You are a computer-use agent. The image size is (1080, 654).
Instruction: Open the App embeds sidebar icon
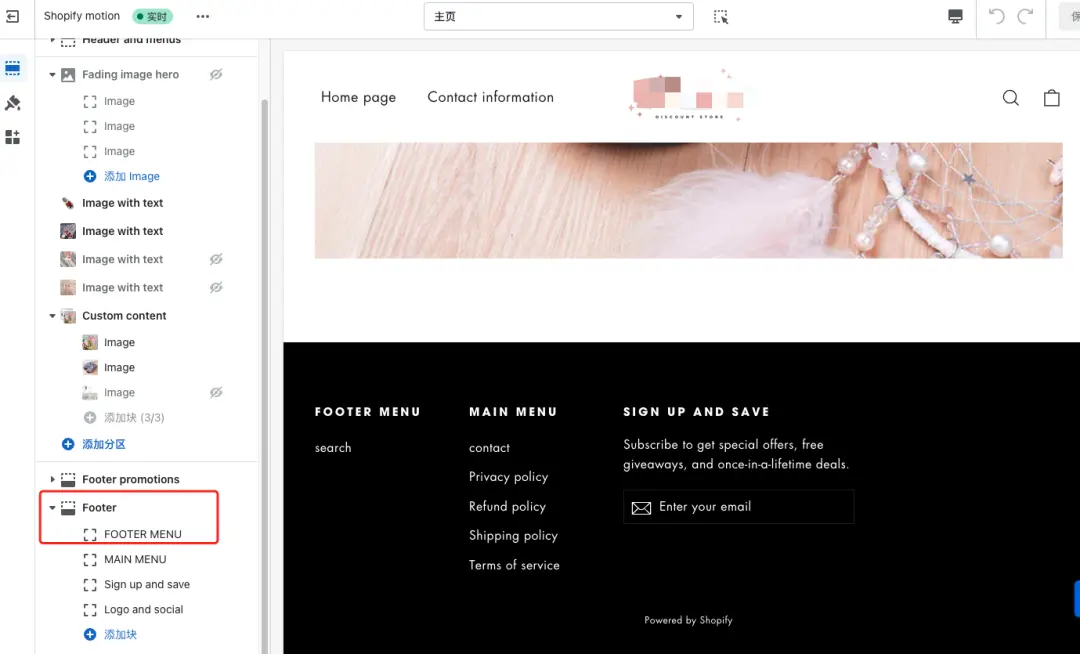pos(12,137)
